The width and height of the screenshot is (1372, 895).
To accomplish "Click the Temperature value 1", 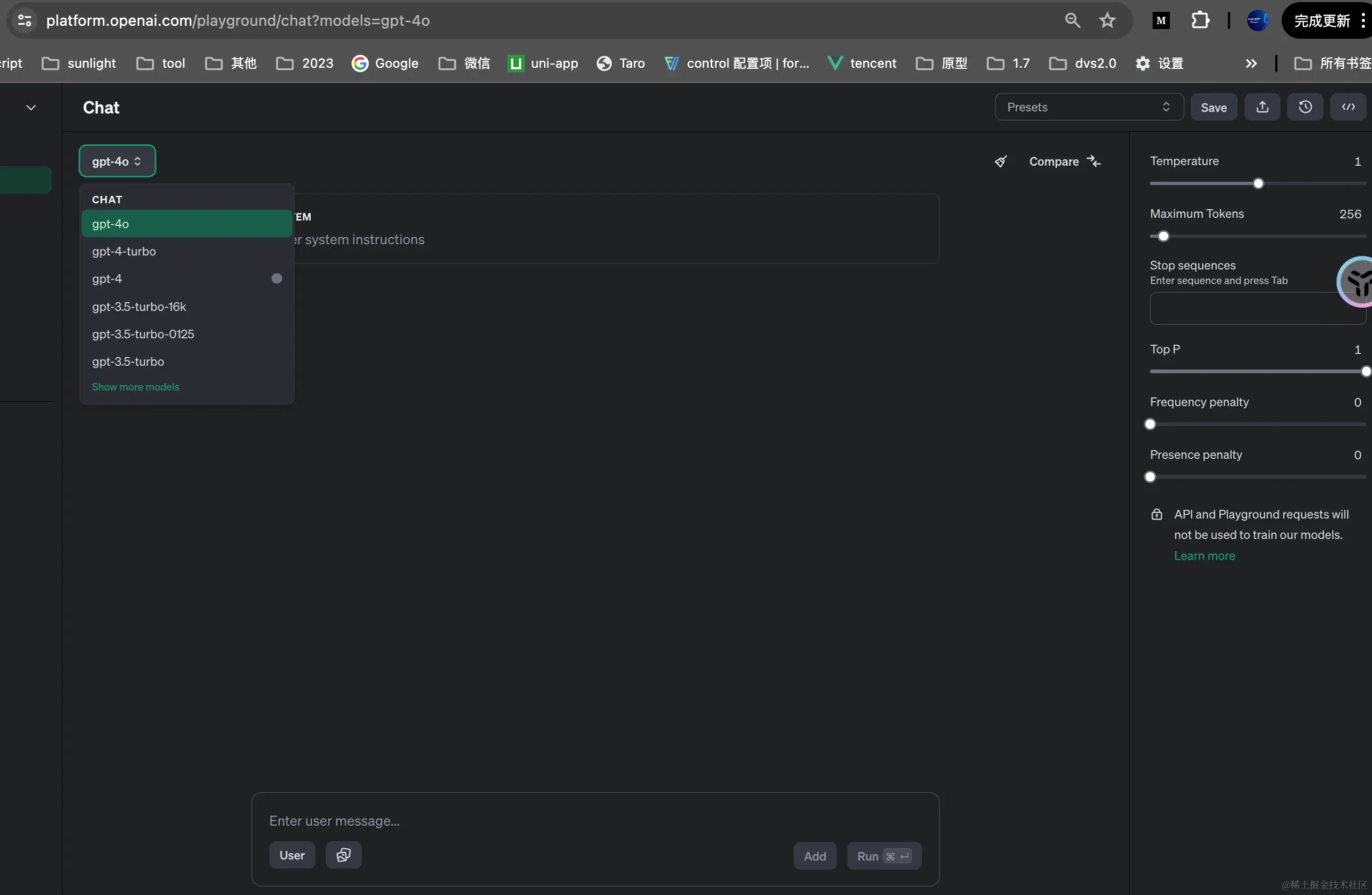I will coord(1357,161).
